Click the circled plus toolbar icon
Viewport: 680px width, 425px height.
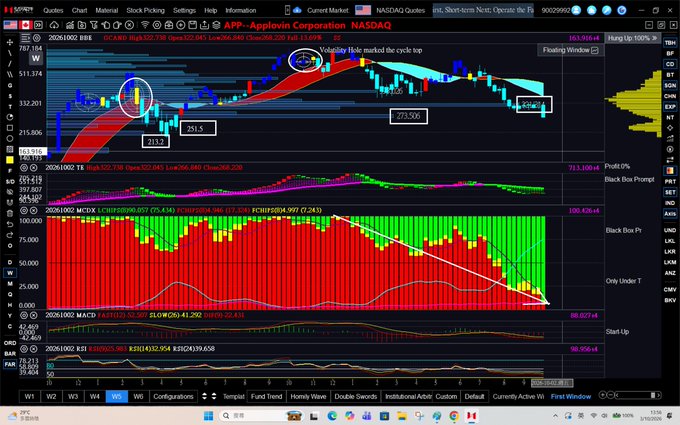[x=180, y=25]
